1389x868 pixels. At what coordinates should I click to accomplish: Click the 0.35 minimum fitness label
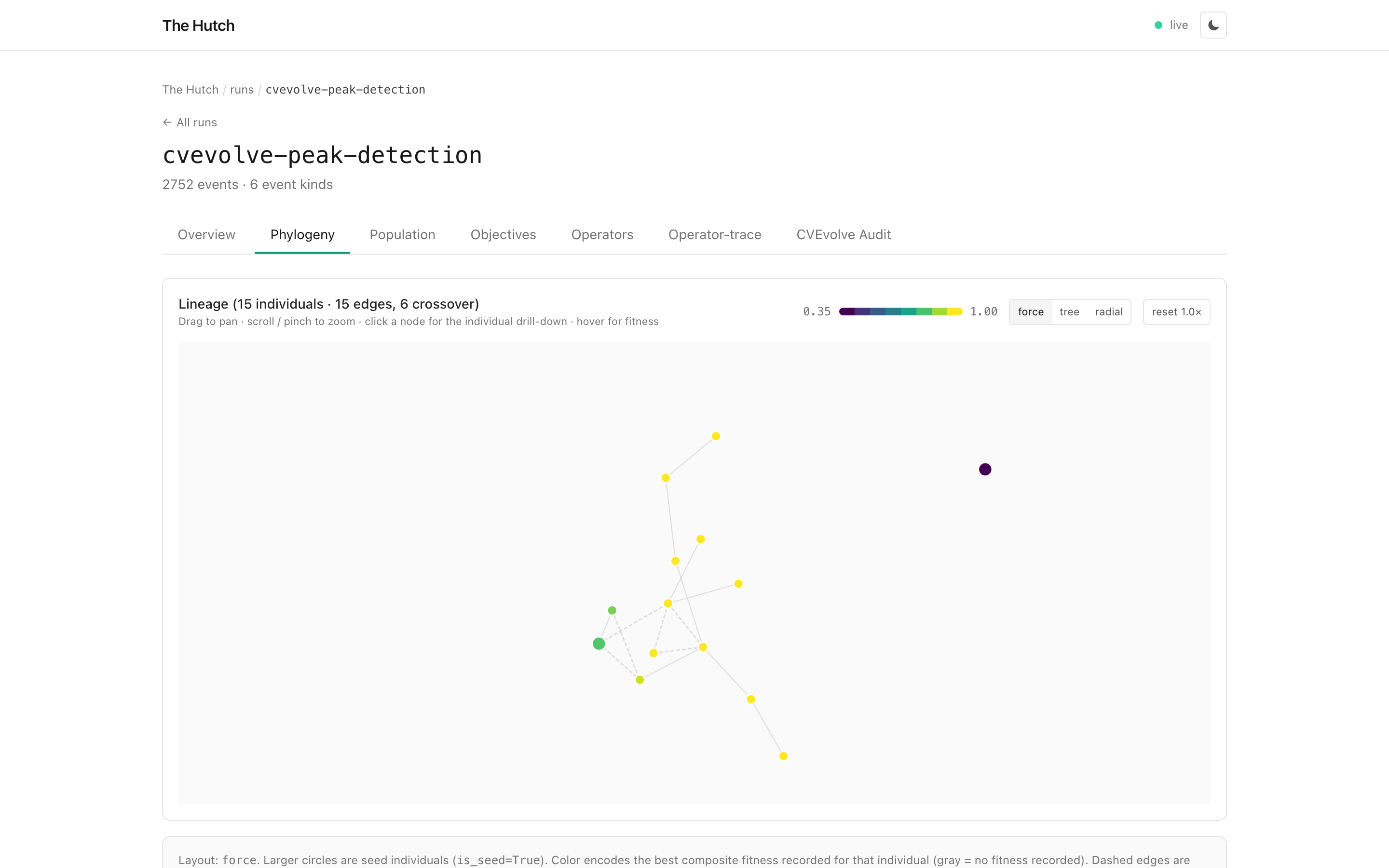pyautogui.click(x=817, y=312)
